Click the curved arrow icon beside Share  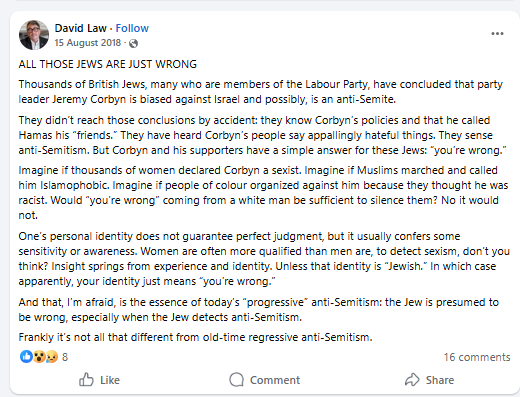(412, 379)
